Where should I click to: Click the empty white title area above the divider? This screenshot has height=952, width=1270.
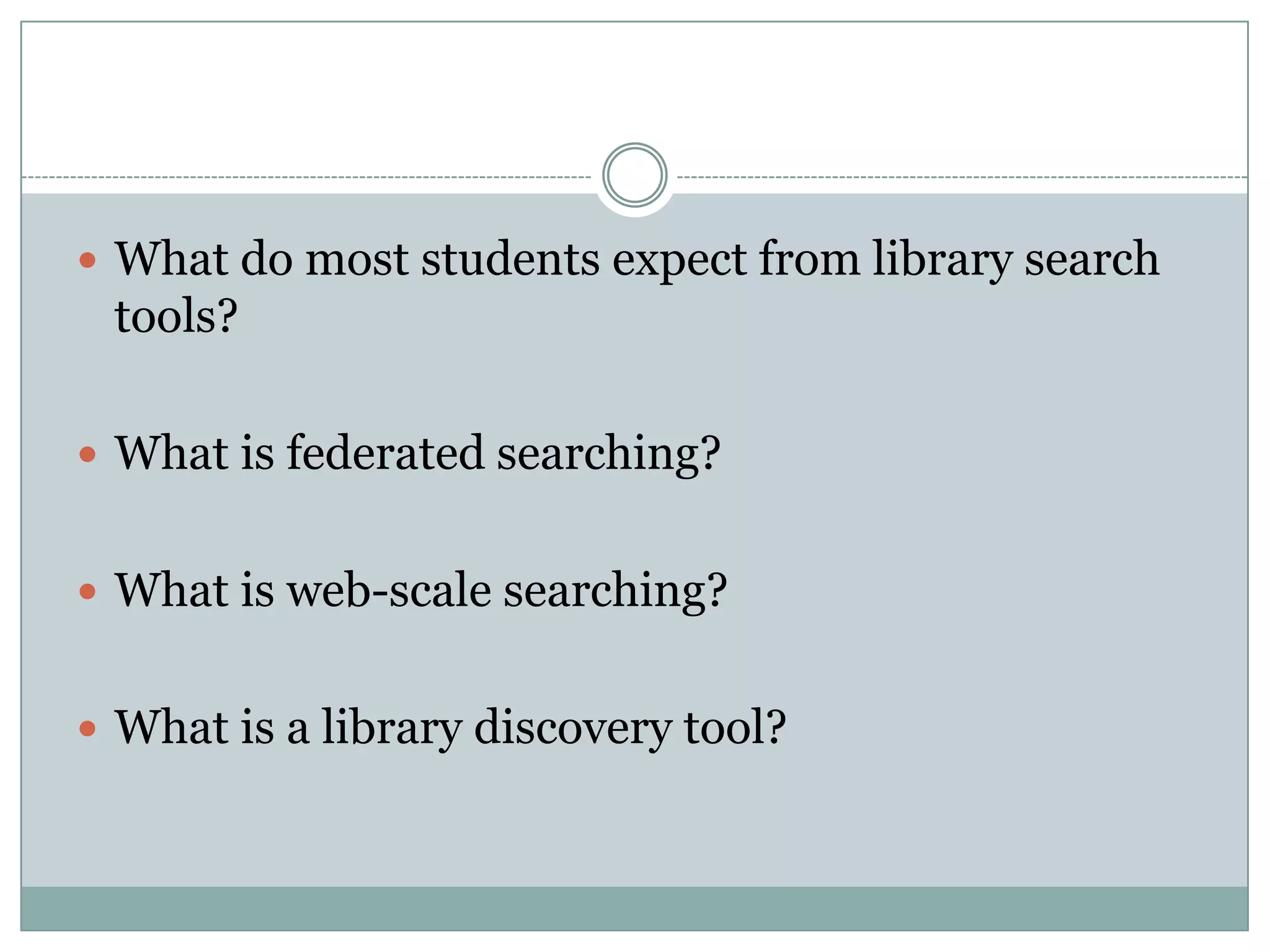634,81
